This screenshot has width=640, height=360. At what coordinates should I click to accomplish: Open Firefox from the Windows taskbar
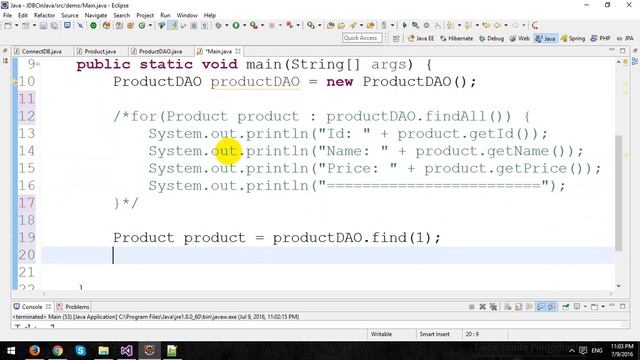pyautogui.click(x=34, y=350)
